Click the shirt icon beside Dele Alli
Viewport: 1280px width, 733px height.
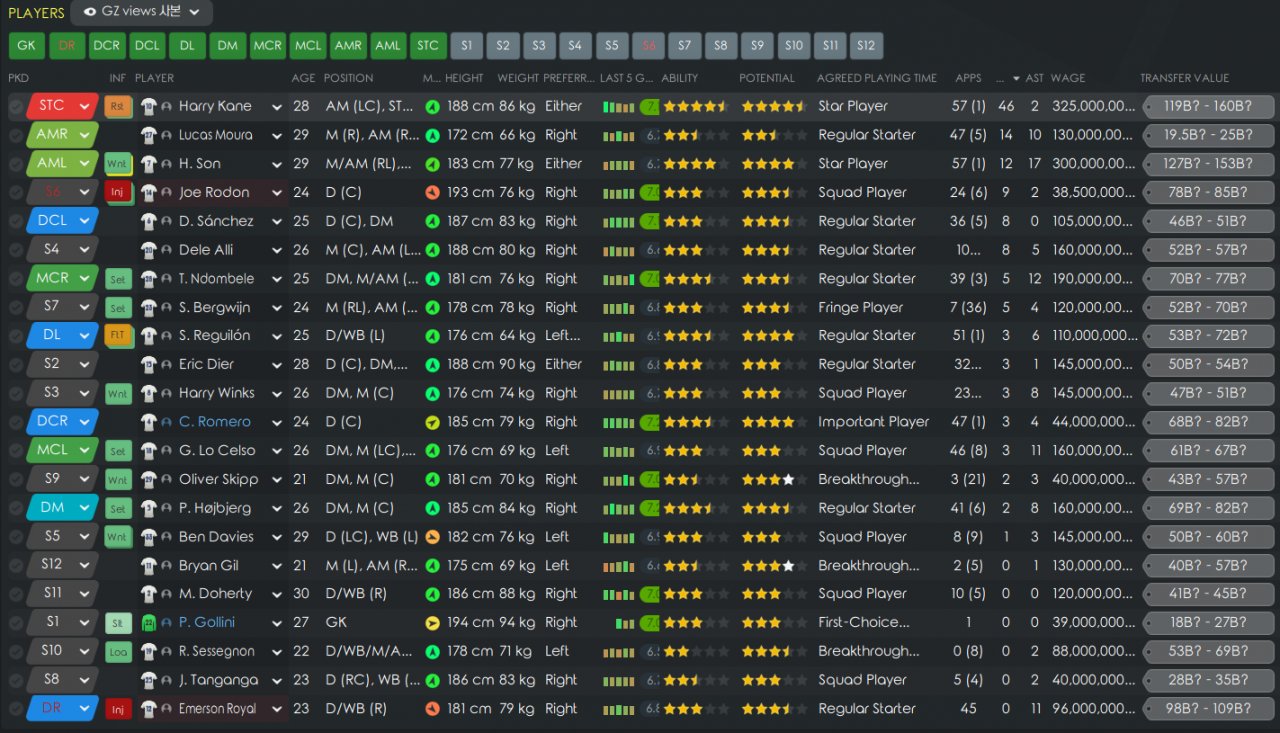[x=149, y=250]
